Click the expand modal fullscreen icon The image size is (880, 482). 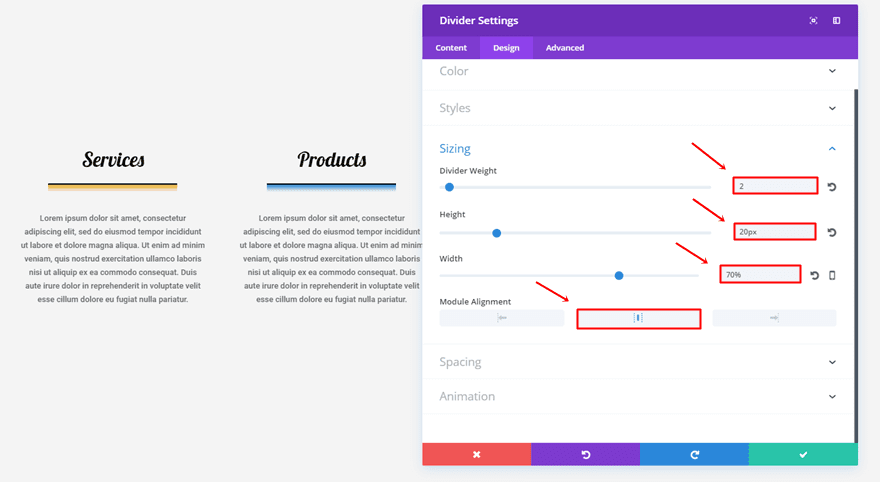coord(814,20)
